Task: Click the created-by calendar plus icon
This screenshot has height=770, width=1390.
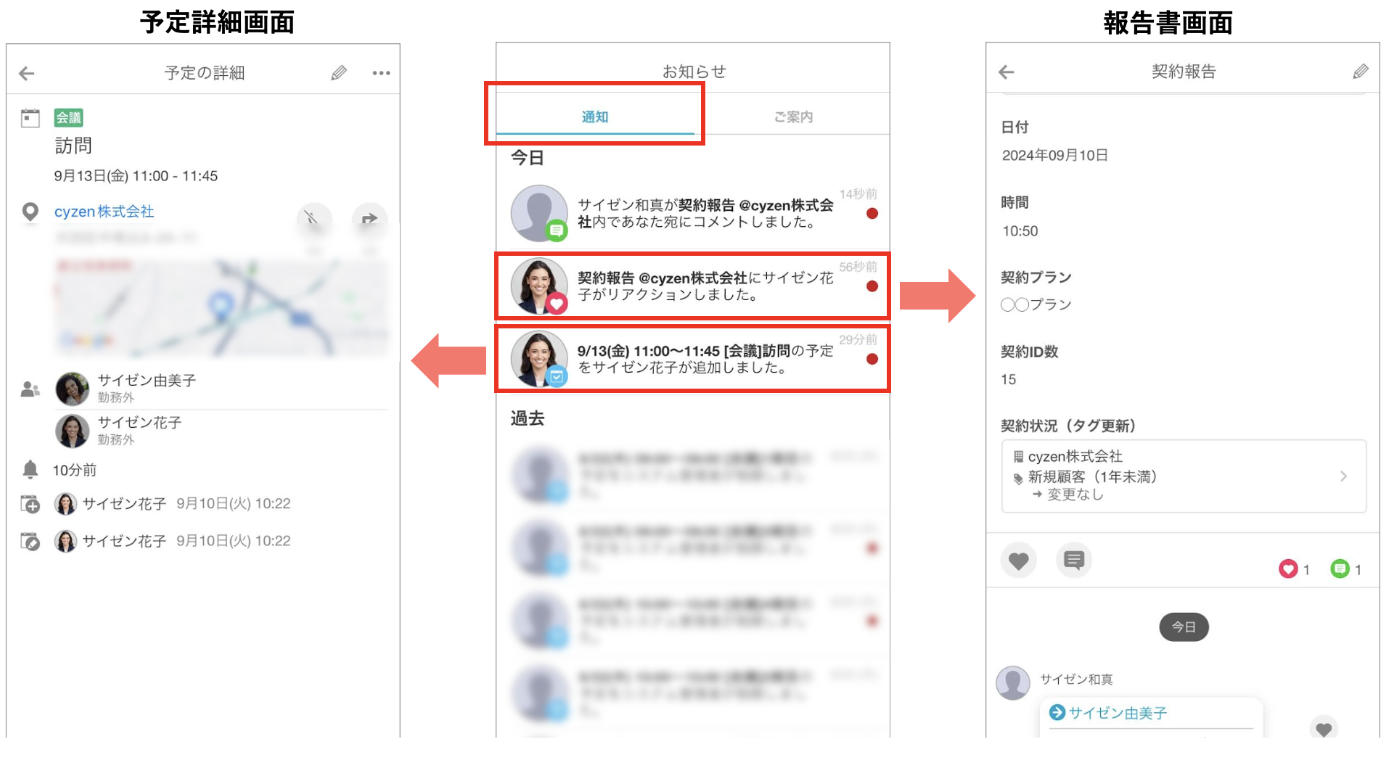Action: [31, 504]
